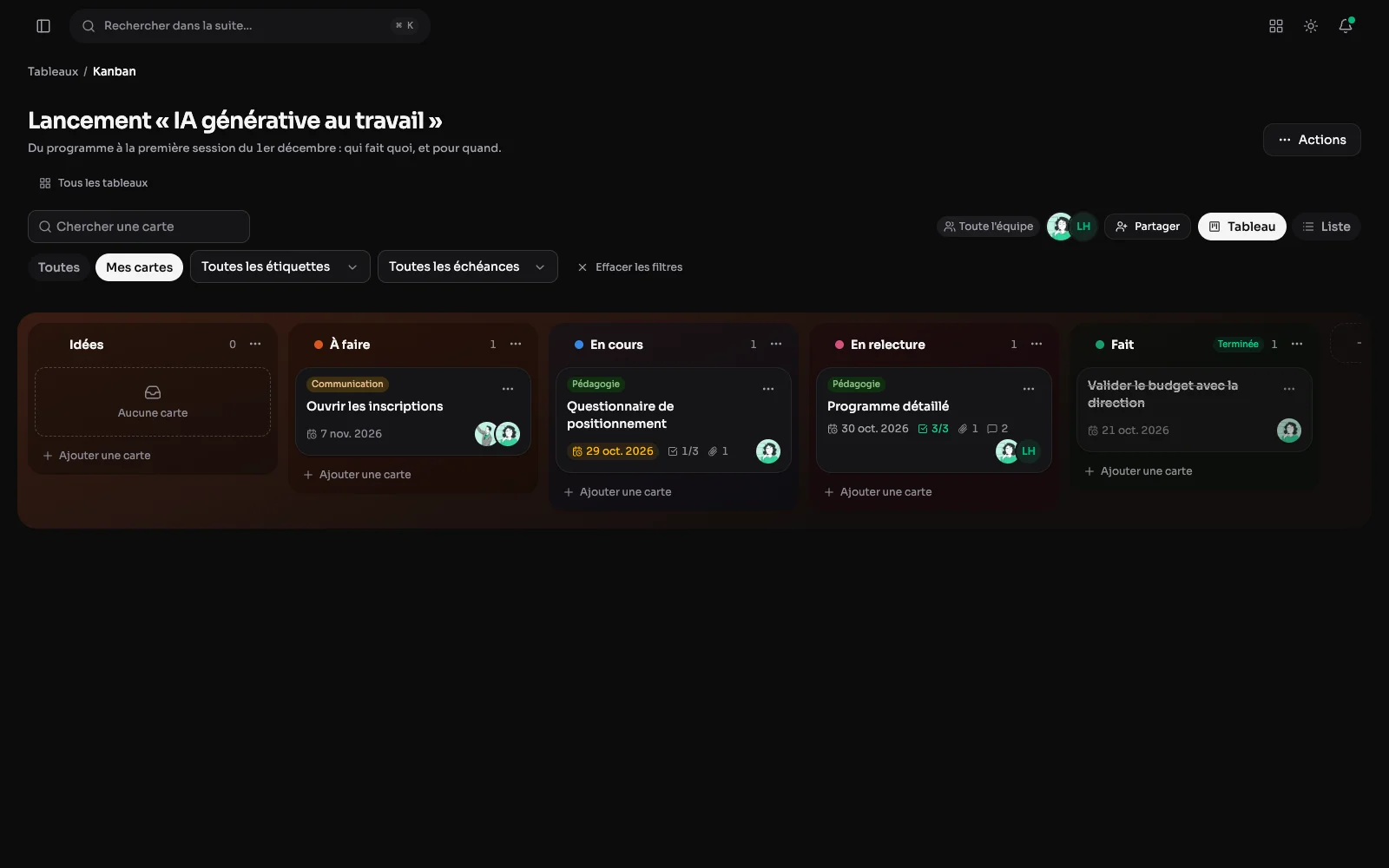The width and height of the screenshot is (1389, 868).
Task: Open the Actions menu
Action: 1312,140
